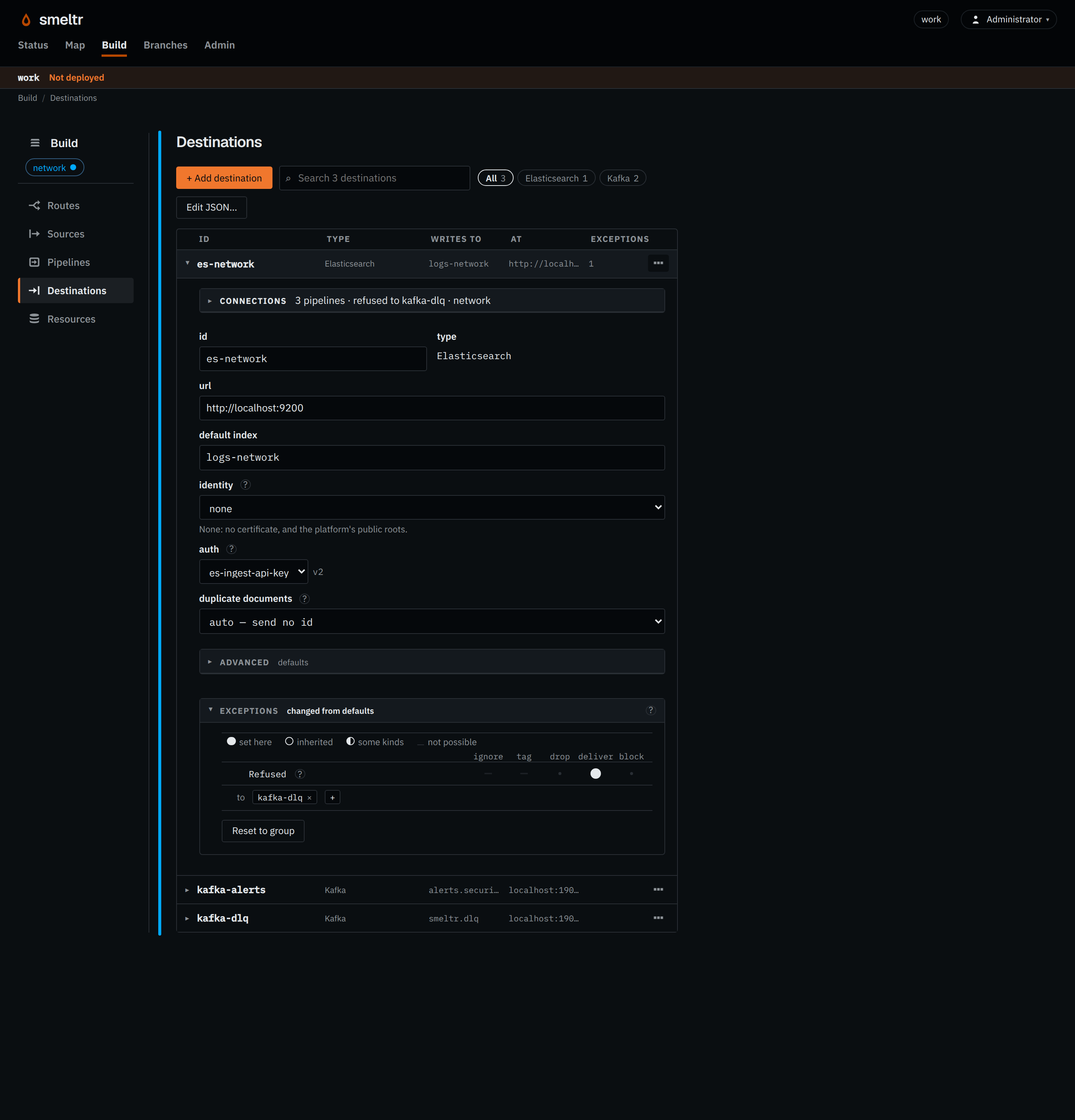Filter destinations by Elasticsearch
Viewport: 1075px width, 1120px height.
(x=556, y=178)
